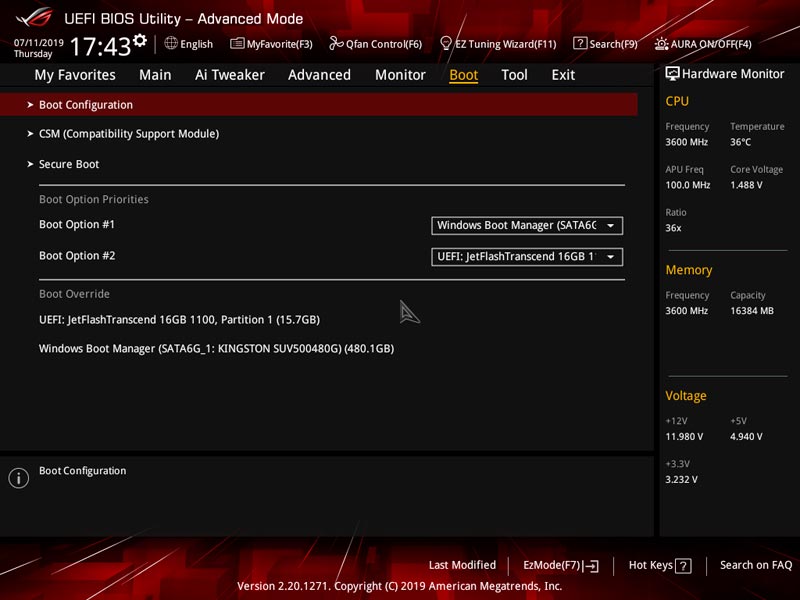Click the Boot Configuration help description
Image resolution: width=800 pixels, height=600 pixels.
83,471
